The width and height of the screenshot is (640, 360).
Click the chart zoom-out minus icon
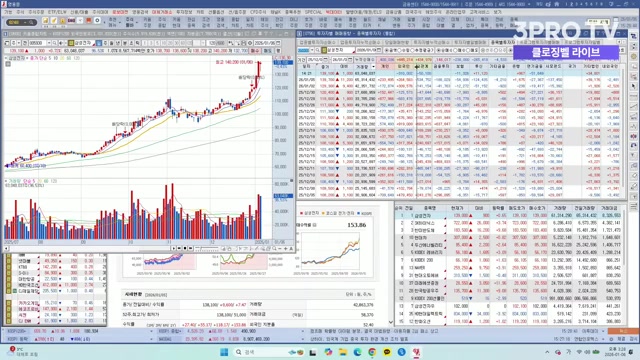[280, 248]
